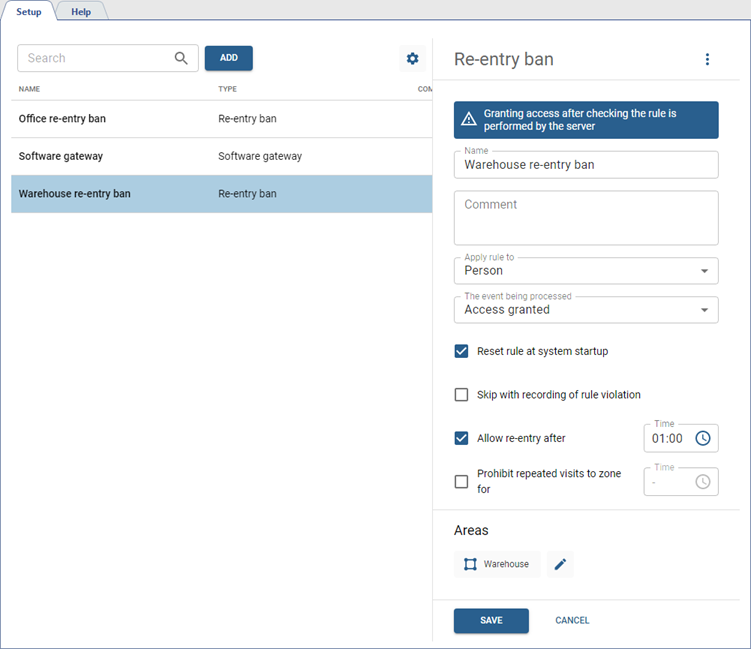Click the warning triangle icon in banner

tap(468, 120)
